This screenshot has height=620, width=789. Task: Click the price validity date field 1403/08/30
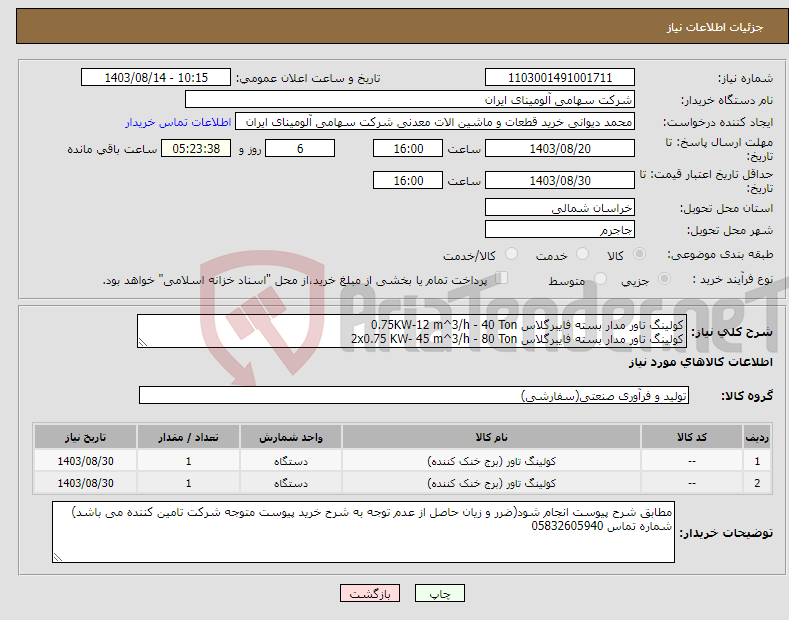(560, 180)
